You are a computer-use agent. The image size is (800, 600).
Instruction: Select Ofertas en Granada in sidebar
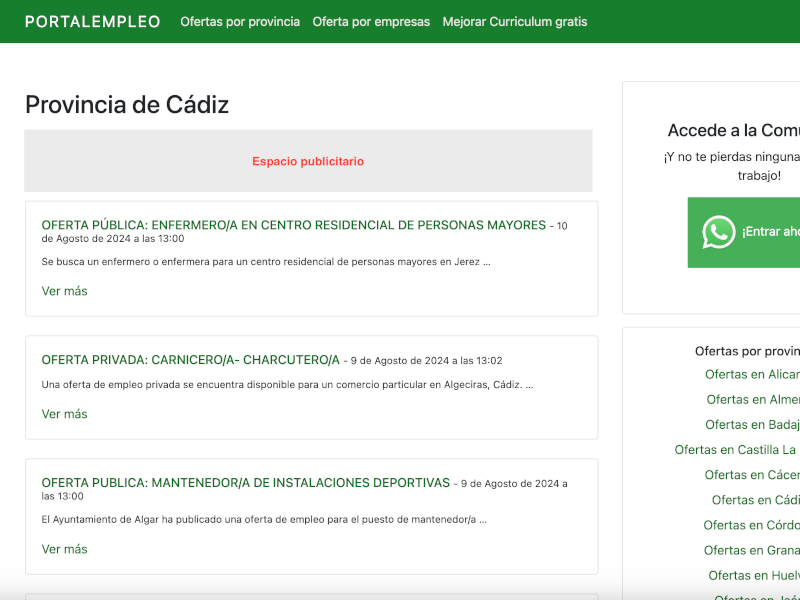coord(751,550)
